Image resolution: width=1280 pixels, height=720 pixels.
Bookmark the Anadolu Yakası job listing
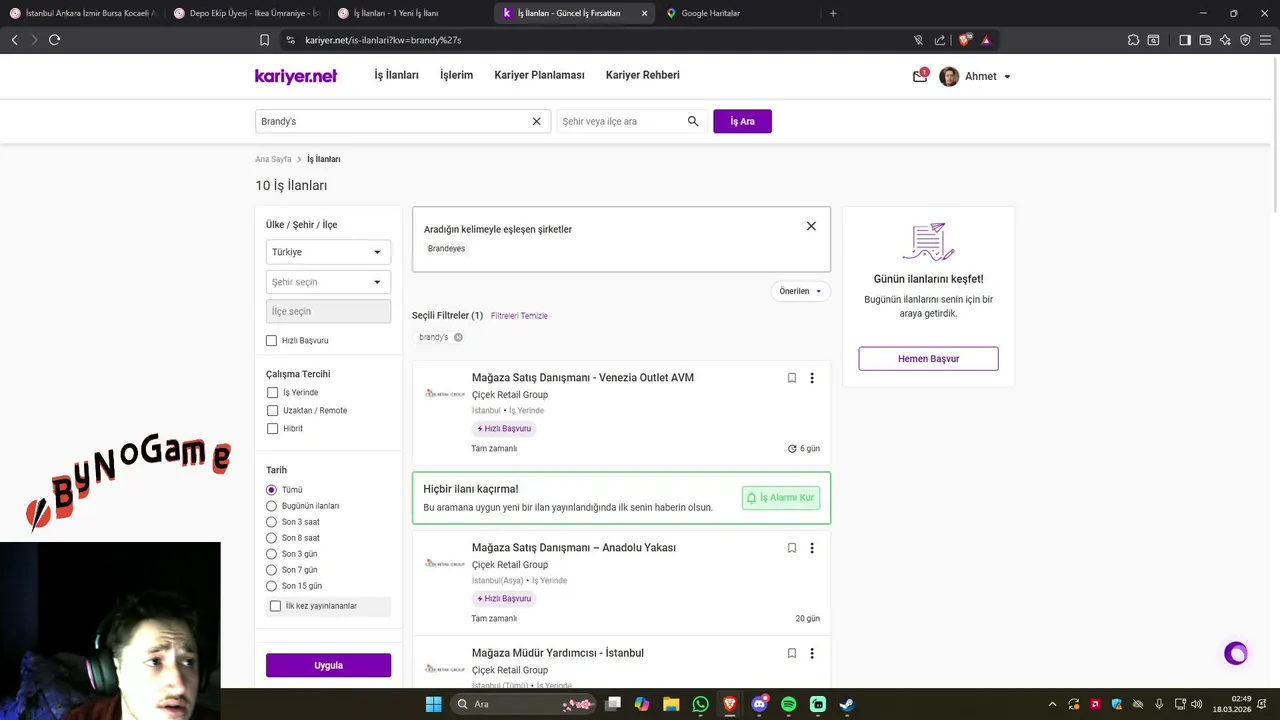point(792,548)
